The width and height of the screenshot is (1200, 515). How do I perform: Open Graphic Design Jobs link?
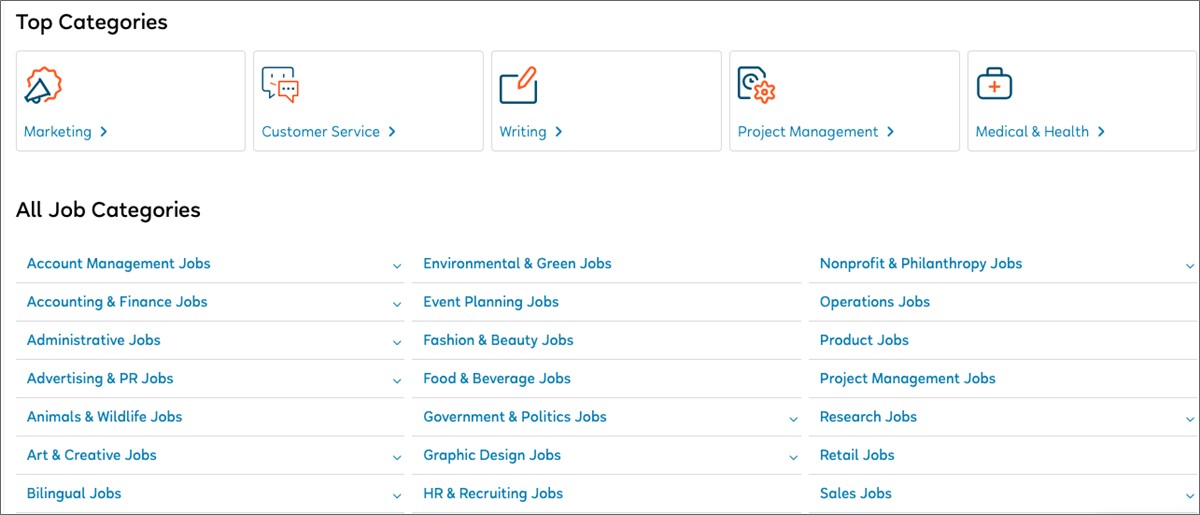pyautogui.click(x=492, y=455)
